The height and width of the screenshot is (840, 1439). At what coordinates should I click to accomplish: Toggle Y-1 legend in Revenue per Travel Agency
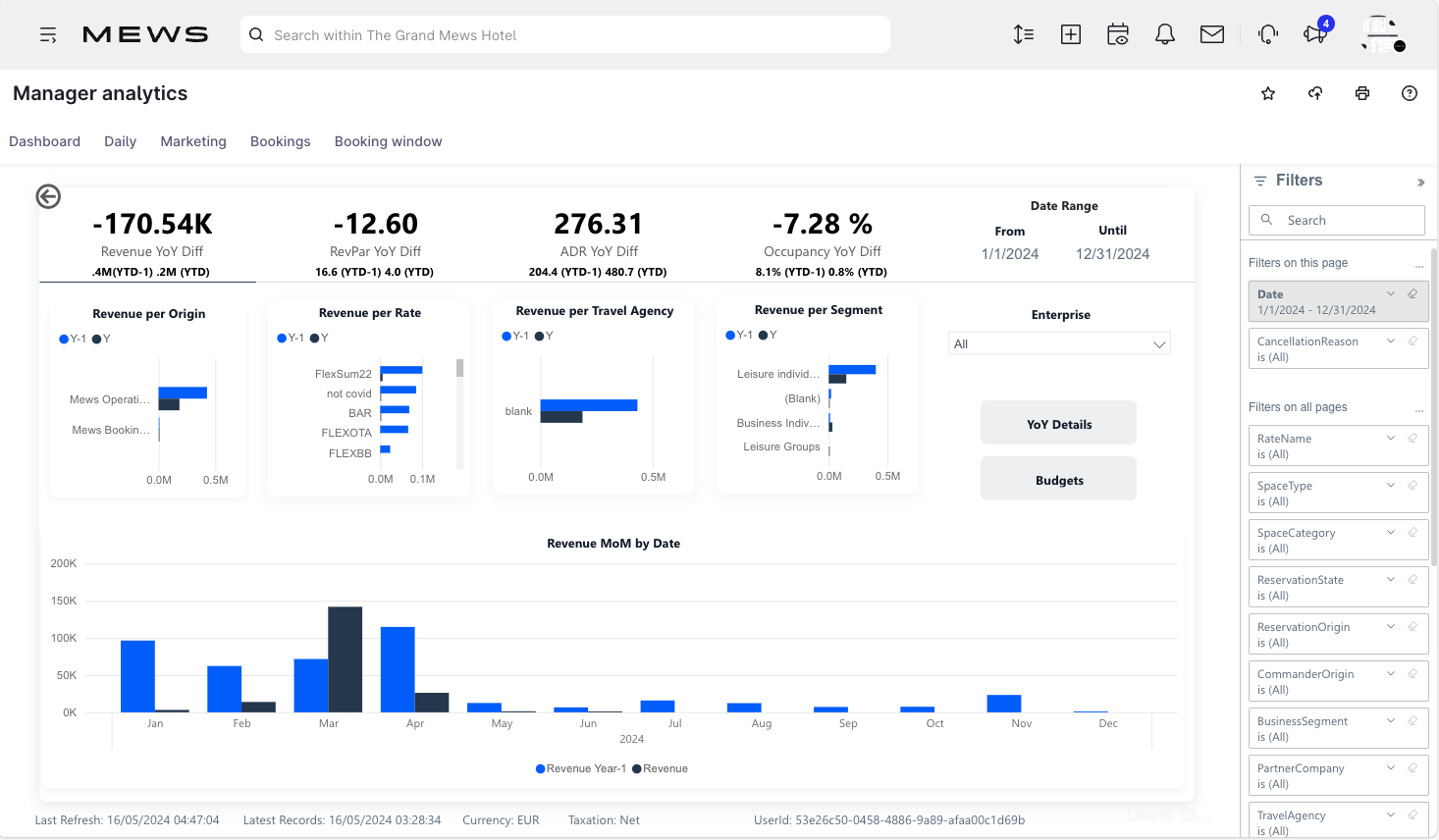tap(515, 336)
